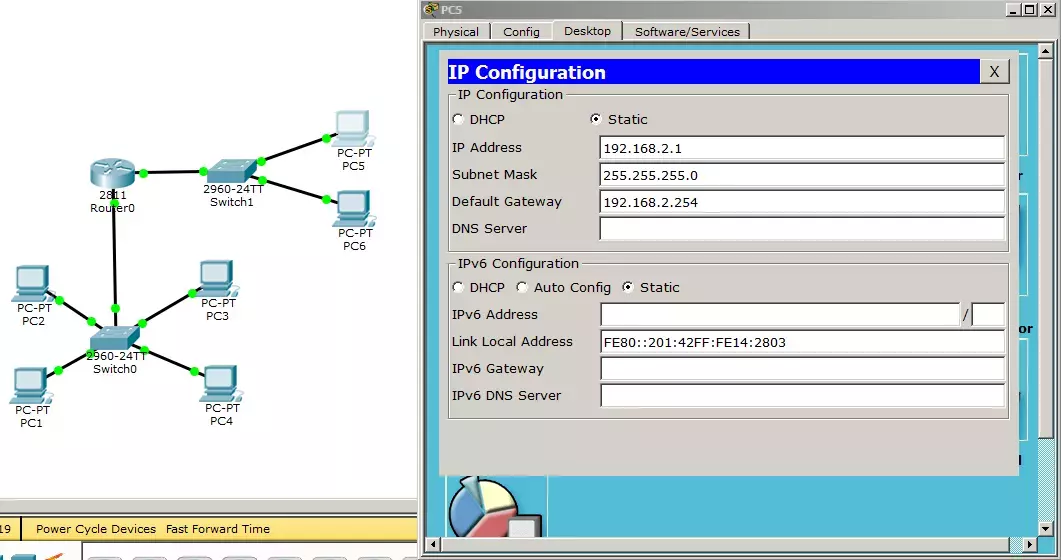Select the PC3 computer icon

click(218, 279)
